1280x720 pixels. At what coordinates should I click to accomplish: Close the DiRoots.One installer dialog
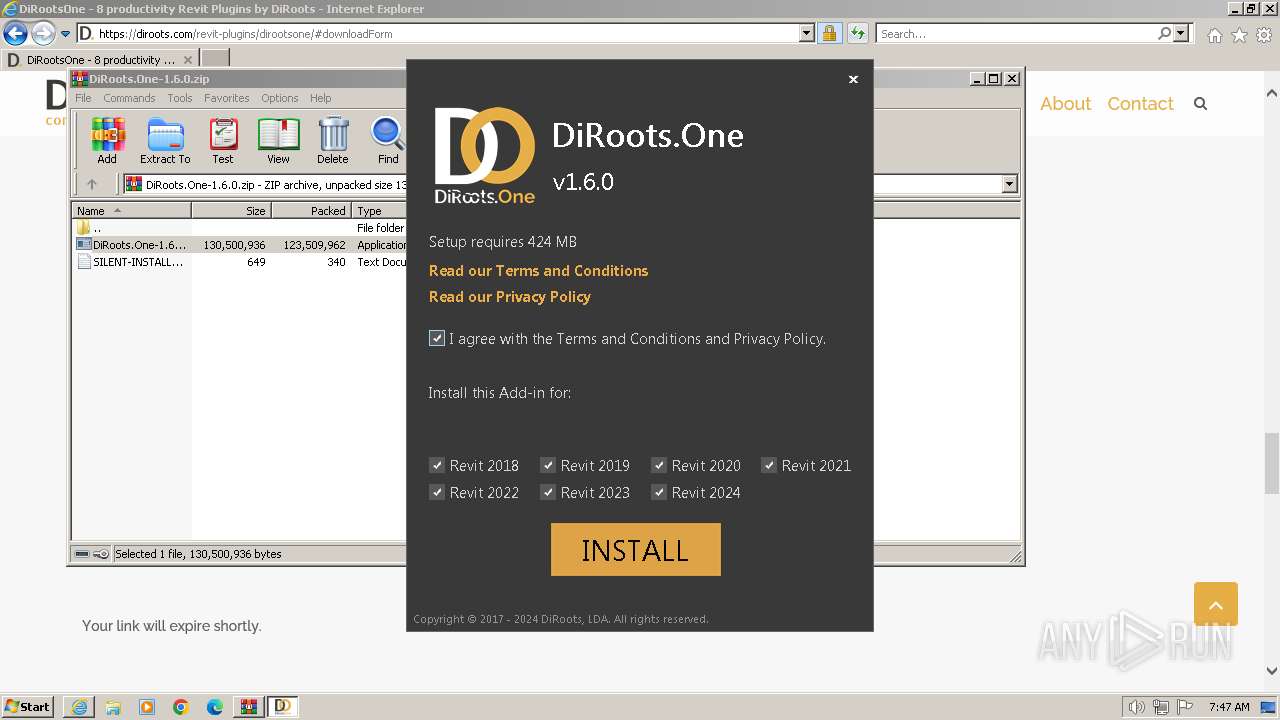click(853, 79)
